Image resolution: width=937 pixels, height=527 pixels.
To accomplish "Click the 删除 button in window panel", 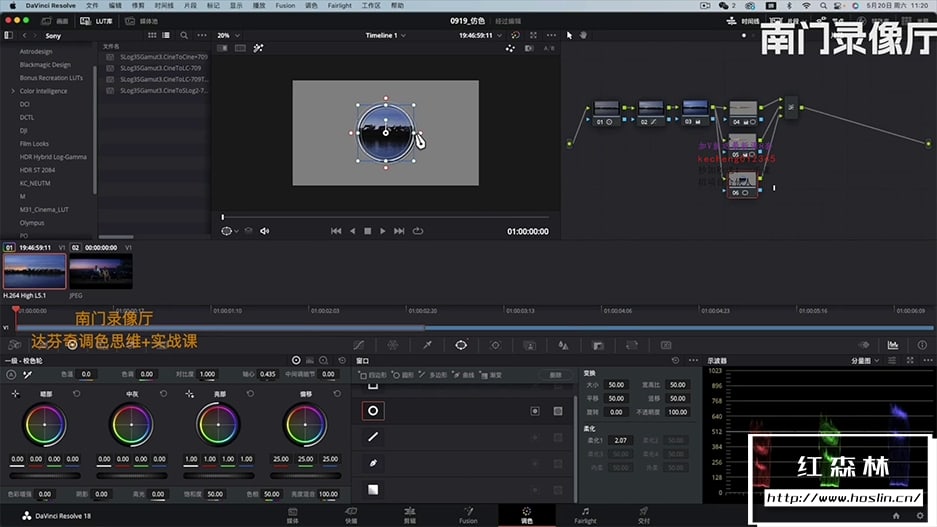I will 556,374.
